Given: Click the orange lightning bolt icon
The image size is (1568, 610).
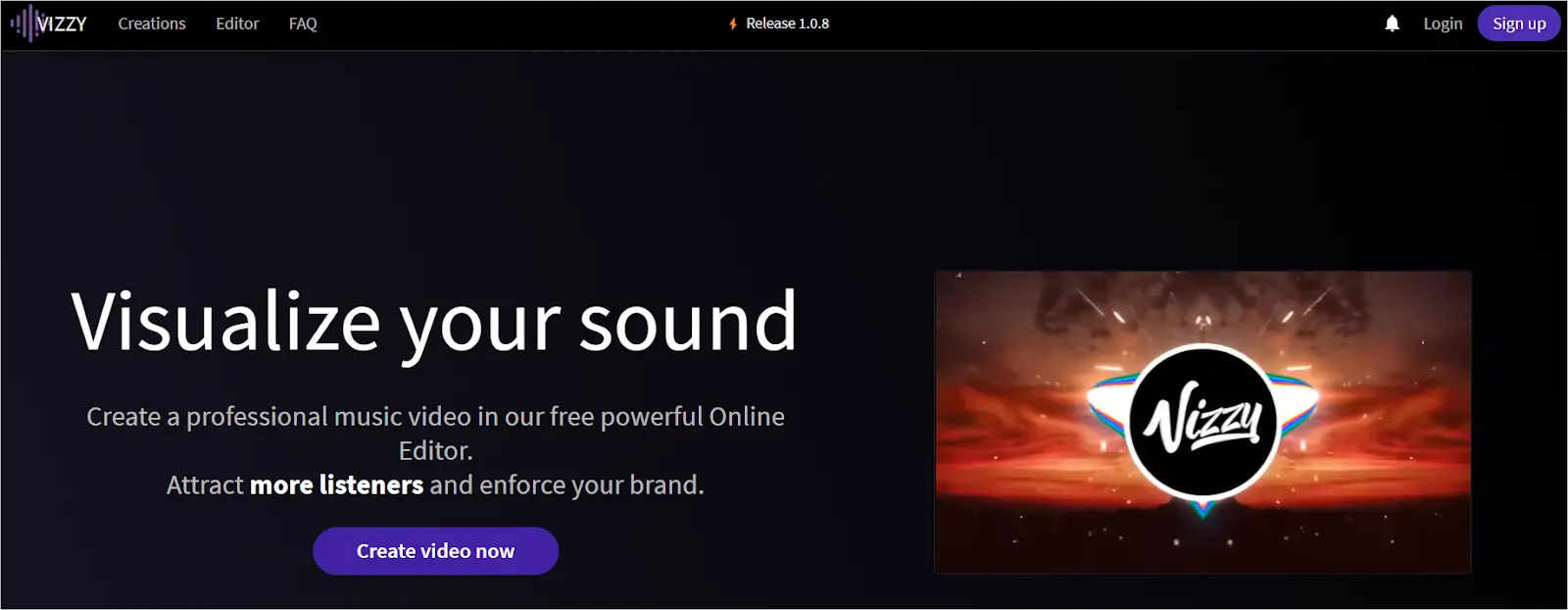Looking at the screenshot, I should [x=733, y=24].
